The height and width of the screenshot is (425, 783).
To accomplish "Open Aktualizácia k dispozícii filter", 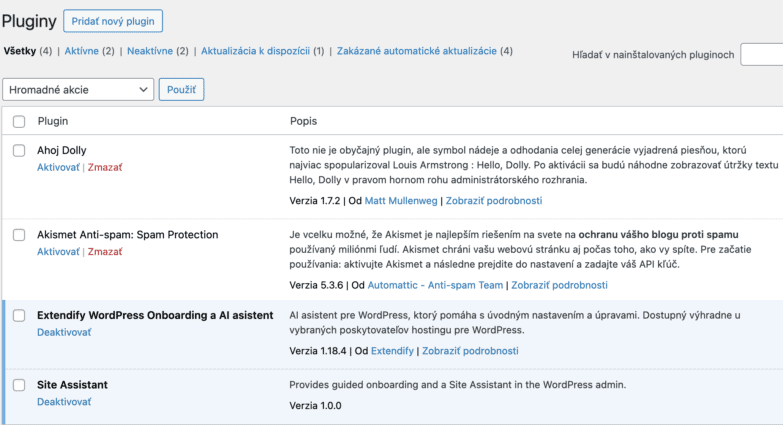I will [256, 51].
